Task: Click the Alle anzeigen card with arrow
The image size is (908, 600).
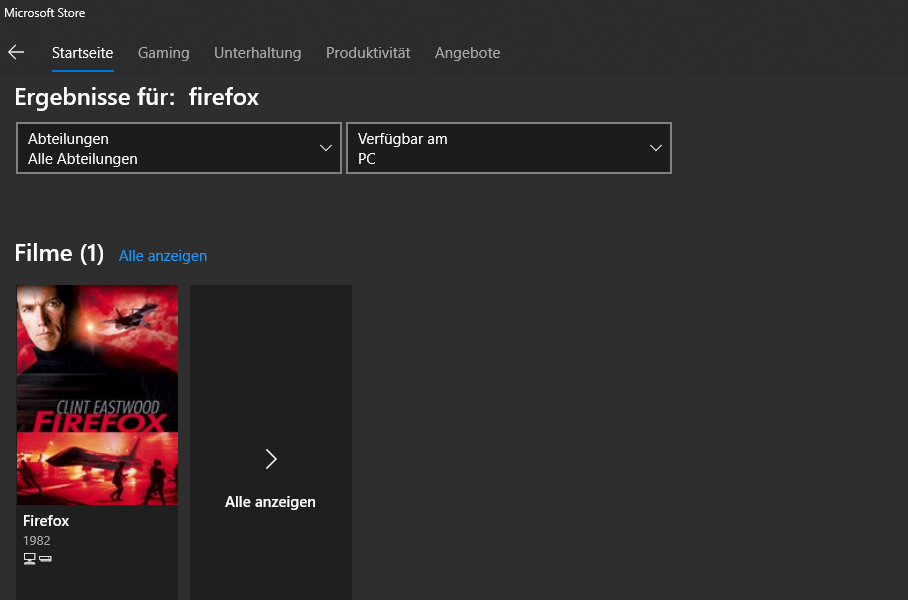Action: 270,442
